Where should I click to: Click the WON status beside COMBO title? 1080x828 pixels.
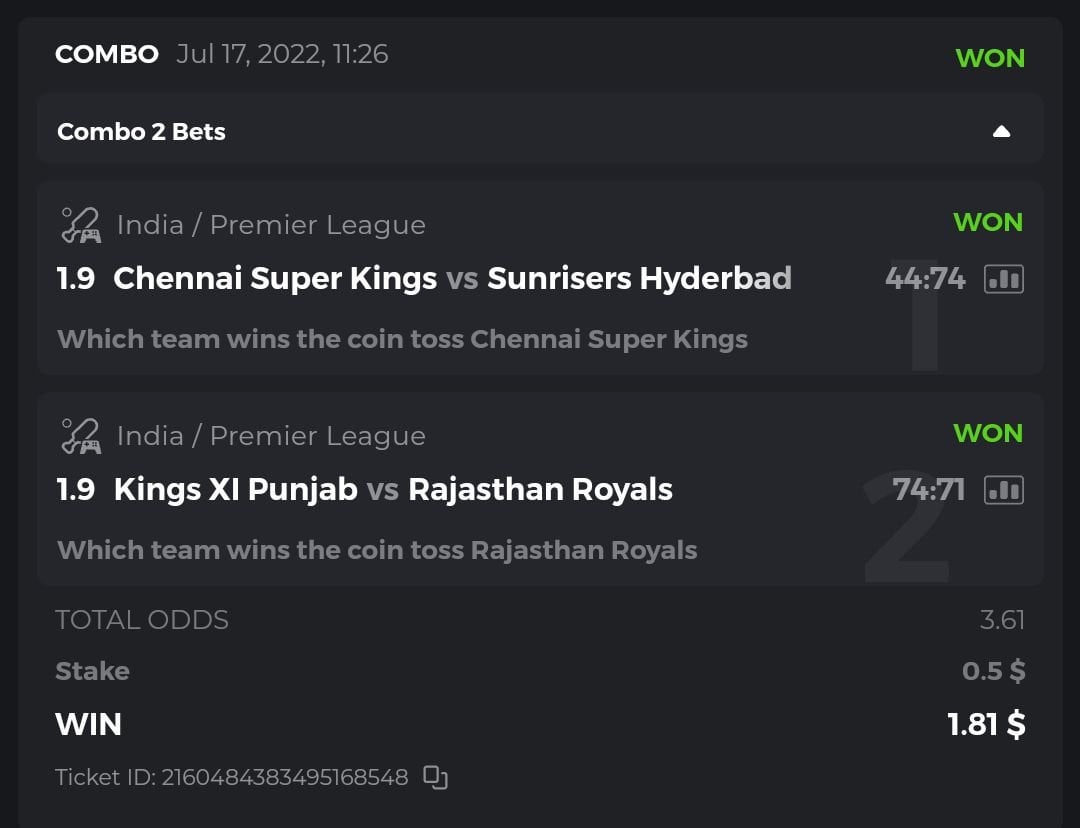coord(990,58)
